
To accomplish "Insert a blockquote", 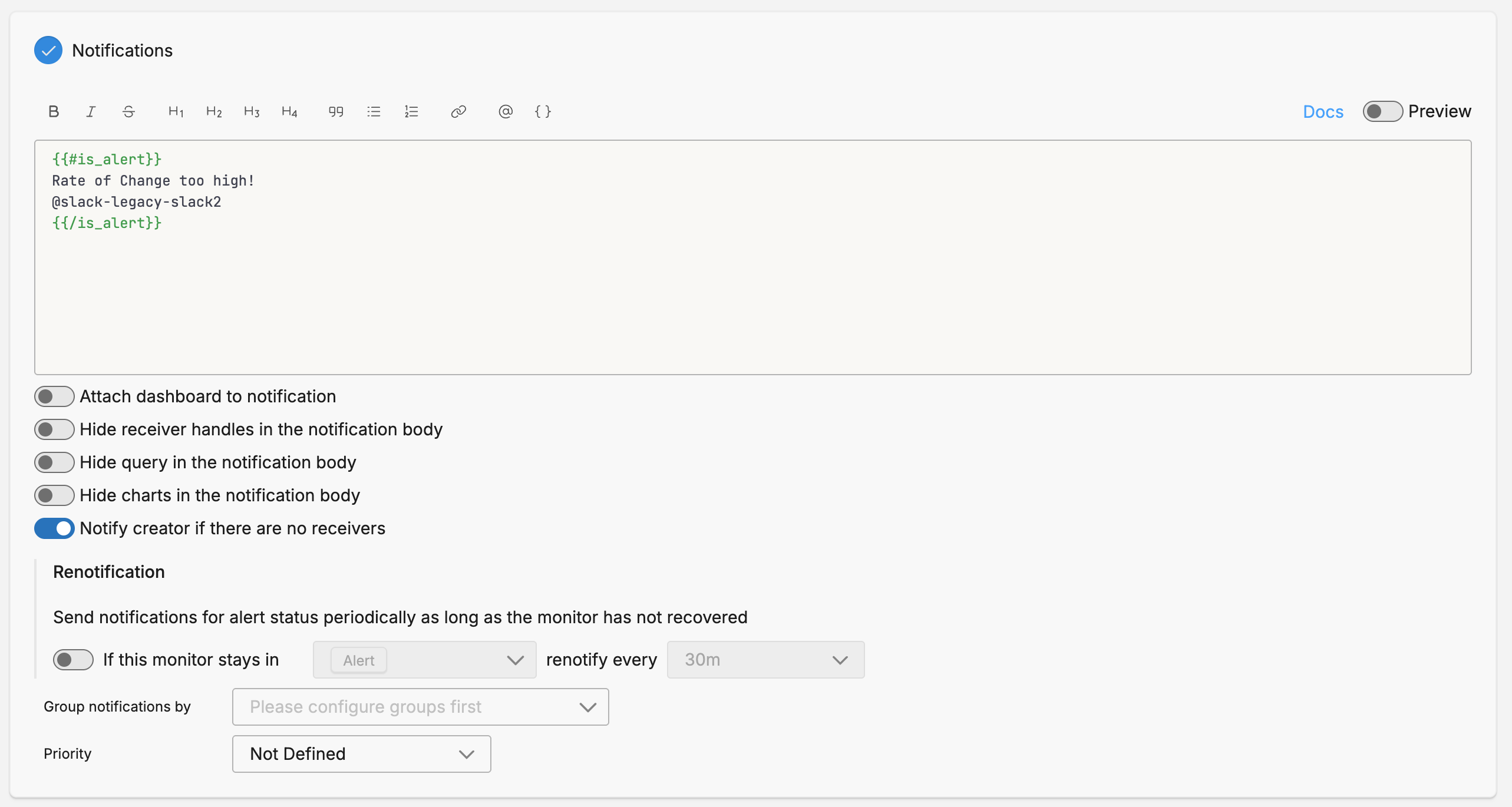I will 336,111.
